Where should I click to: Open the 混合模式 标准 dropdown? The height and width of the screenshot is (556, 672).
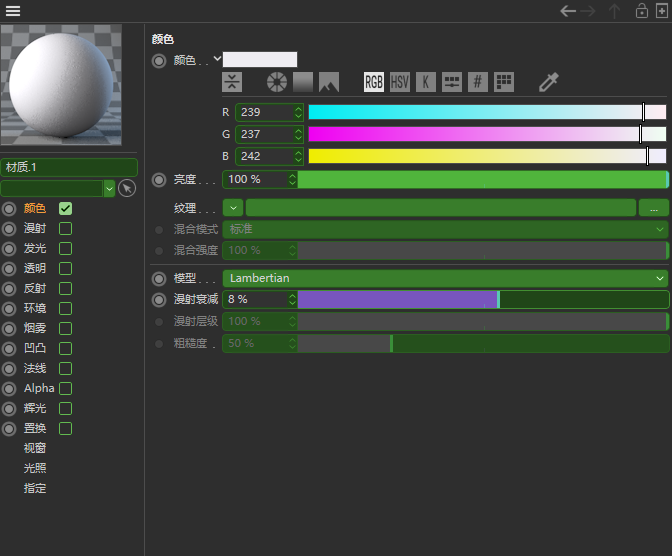[446, 229]
